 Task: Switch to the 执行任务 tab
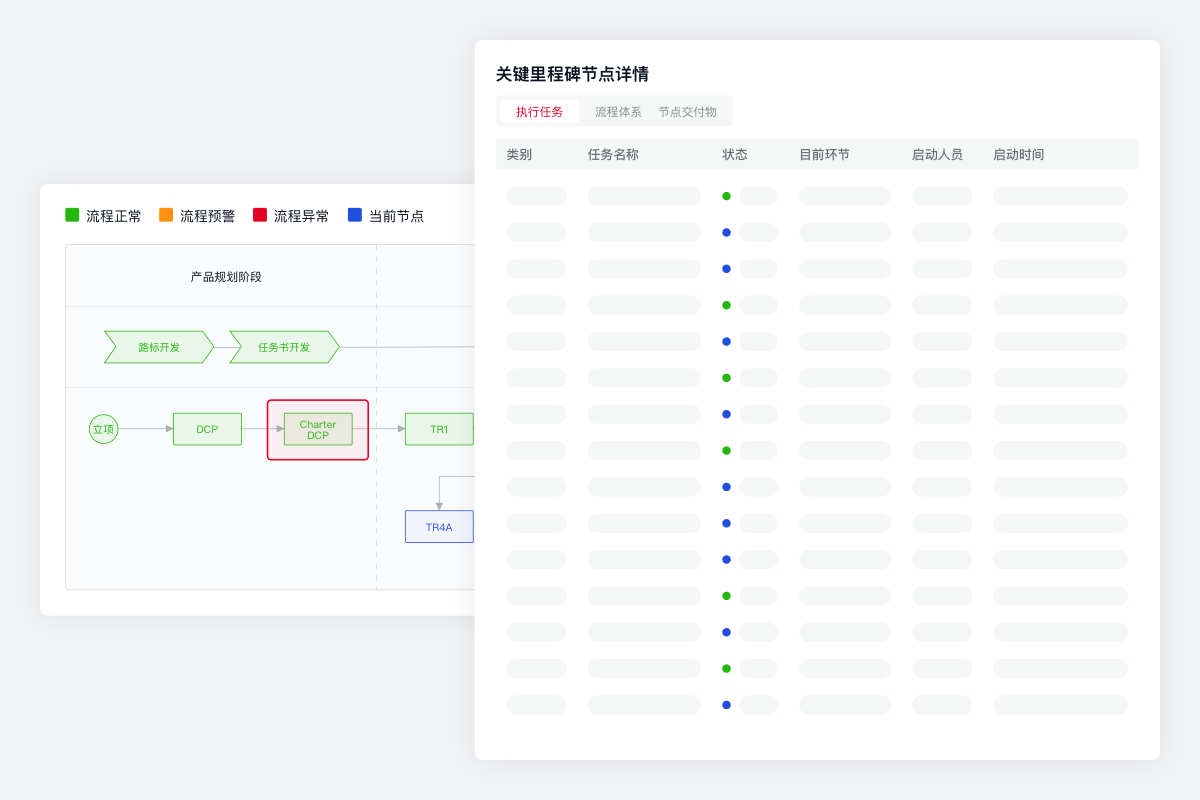click(x=540, y=112)
